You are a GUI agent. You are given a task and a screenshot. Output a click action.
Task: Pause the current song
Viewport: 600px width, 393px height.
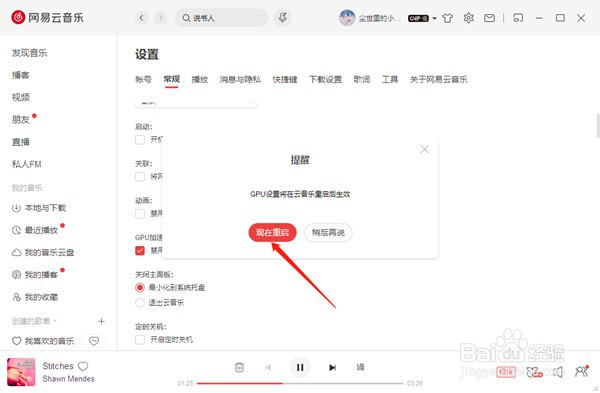pyautogui.click(x=300, y=367)
